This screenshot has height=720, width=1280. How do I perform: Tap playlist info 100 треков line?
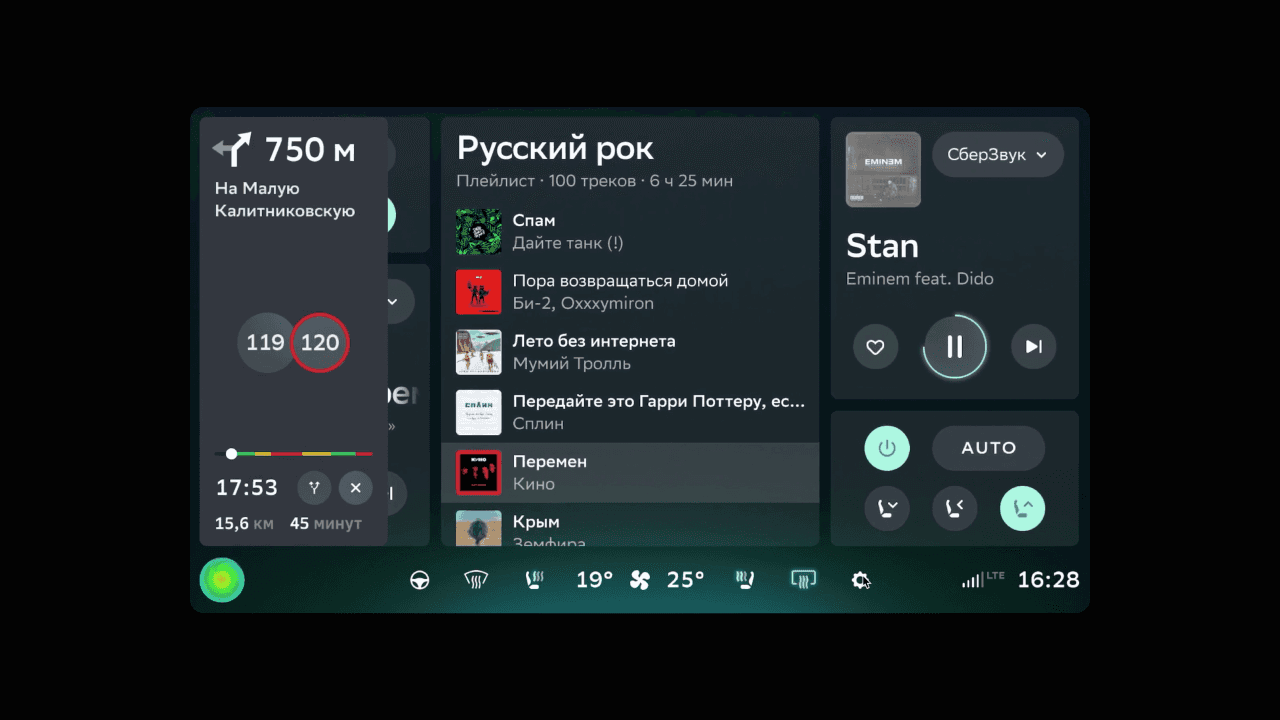pyautogui.click(x=595, y=181)
